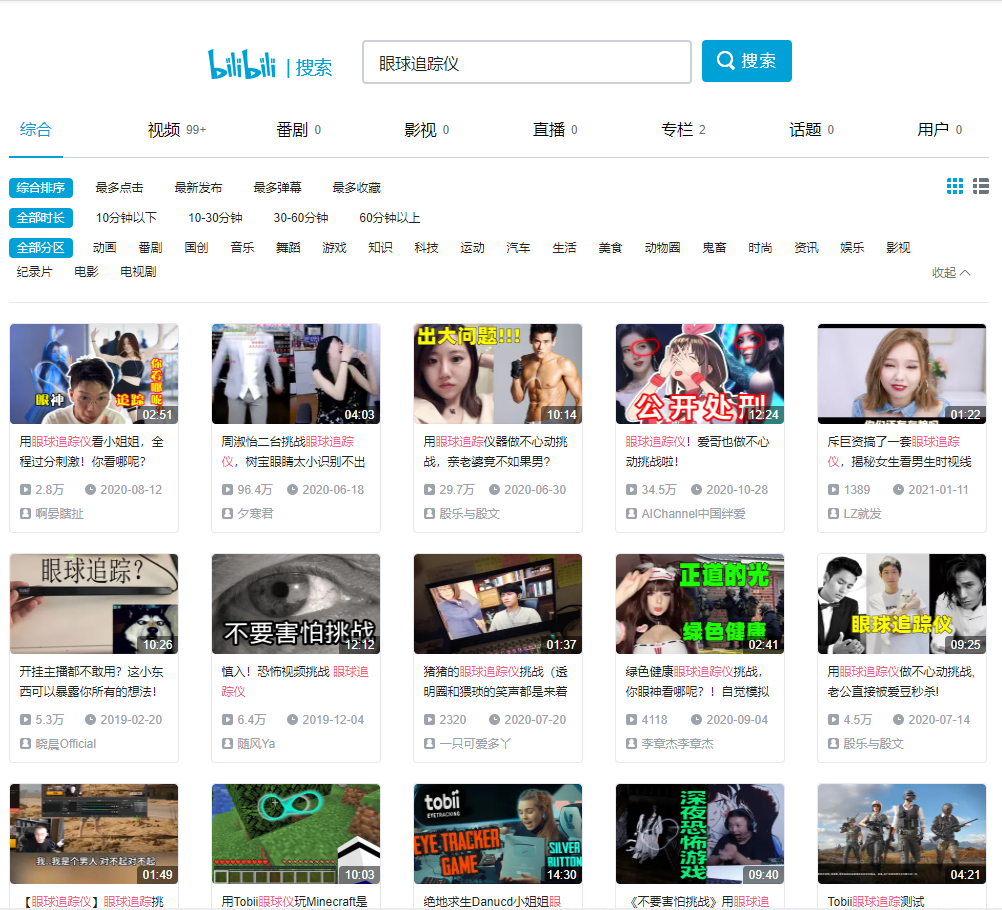The width and height of the screenshot is (1002, 910).
Task: Select 全部分区 category filter
Action: pos(41,248)
